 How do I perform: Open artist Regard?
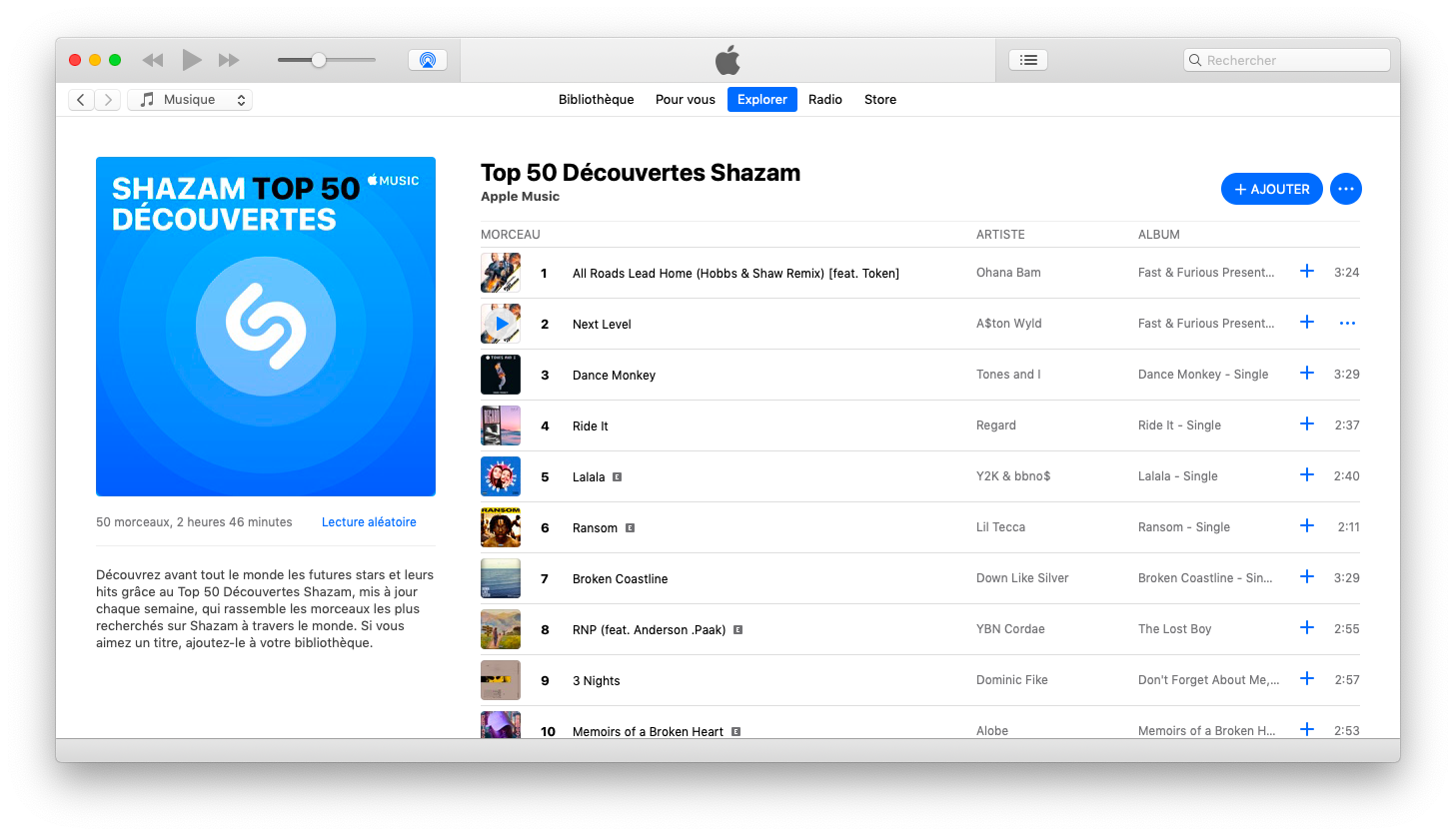996,425
